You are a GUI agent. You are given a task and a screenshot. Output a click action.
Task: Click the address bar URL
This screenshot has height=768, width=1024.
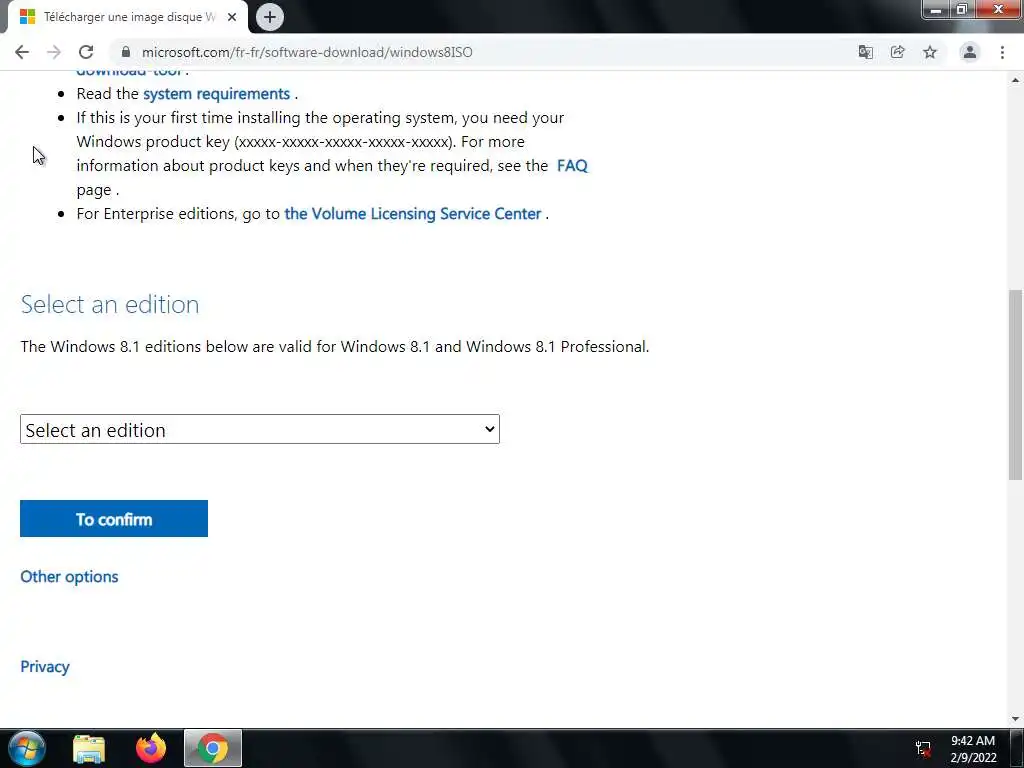tap(307, 52)
